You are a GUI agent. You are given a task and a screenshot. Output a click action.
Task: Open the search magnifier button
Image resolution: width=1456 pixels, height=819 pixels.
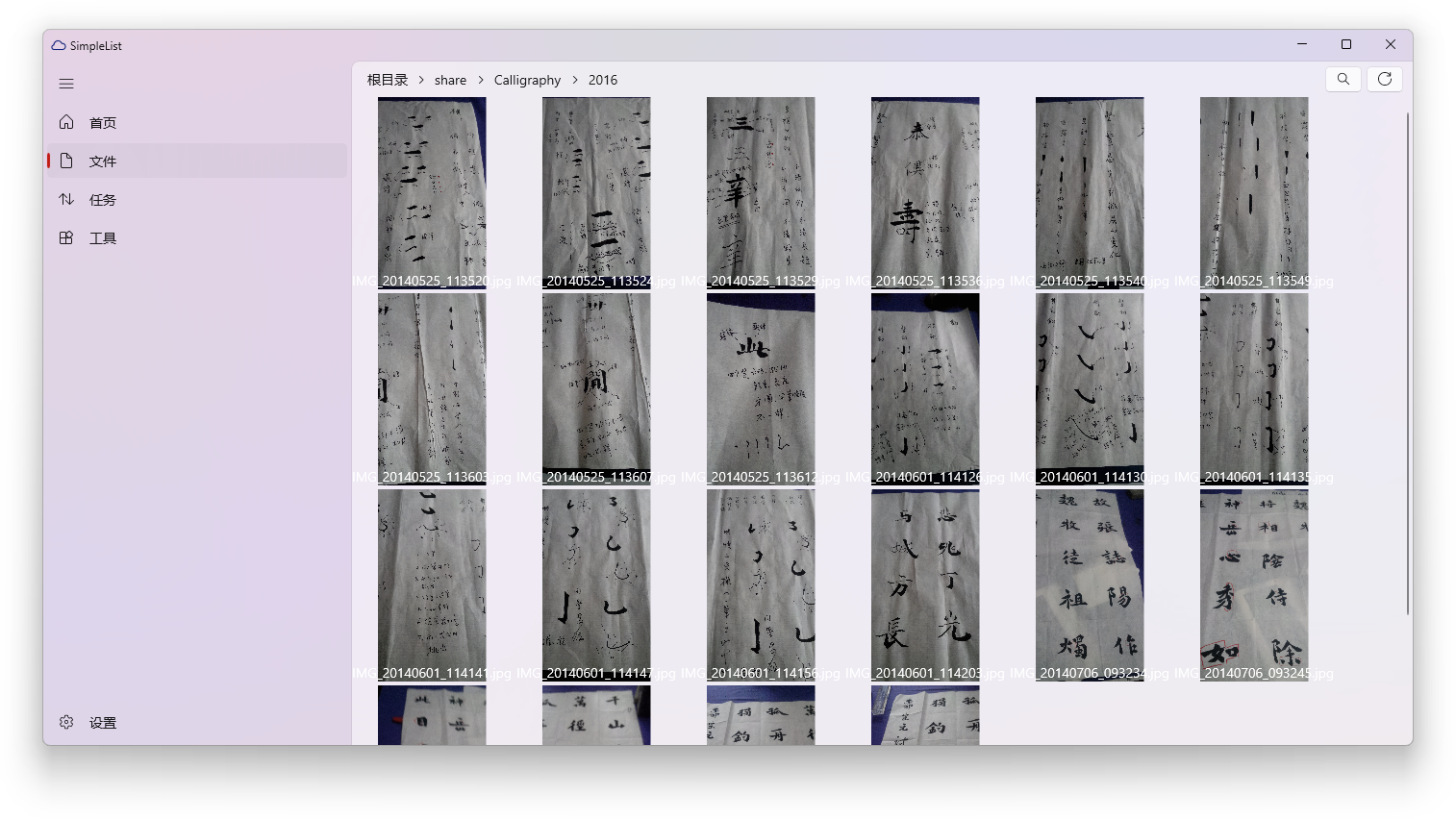click(1343, 79)
